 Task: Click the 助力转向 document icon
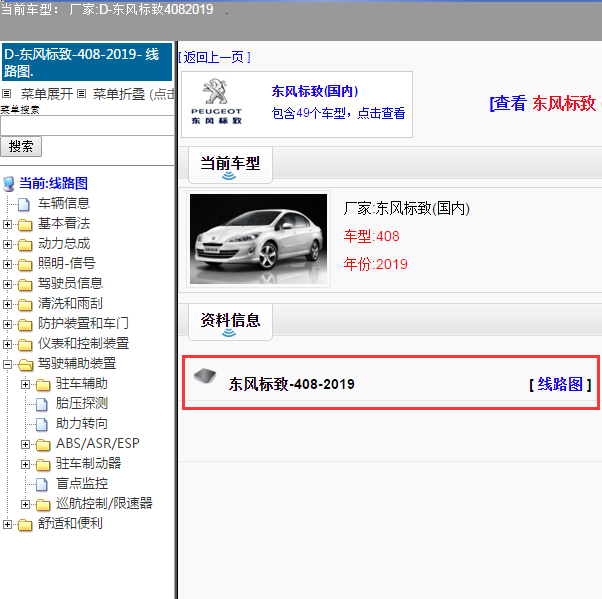click(42, 424)
